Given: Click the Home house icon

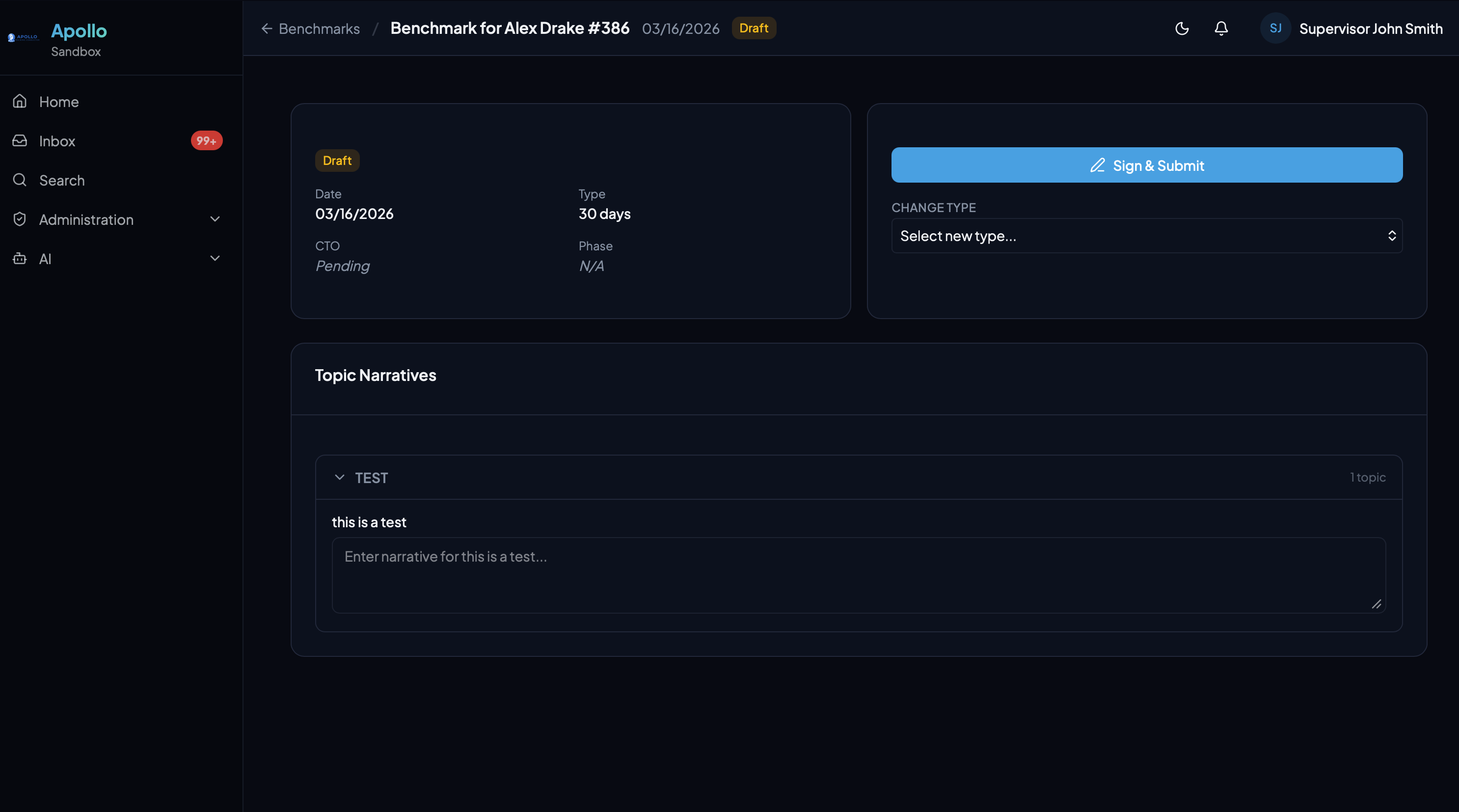Looking at the screenshot, I should [20, 101].
